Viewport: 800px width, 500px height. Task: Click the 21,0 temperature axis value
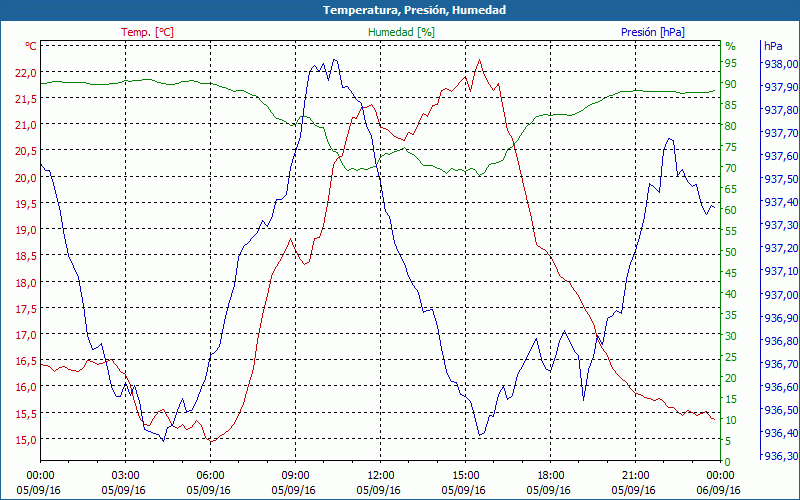click(26, 124)
